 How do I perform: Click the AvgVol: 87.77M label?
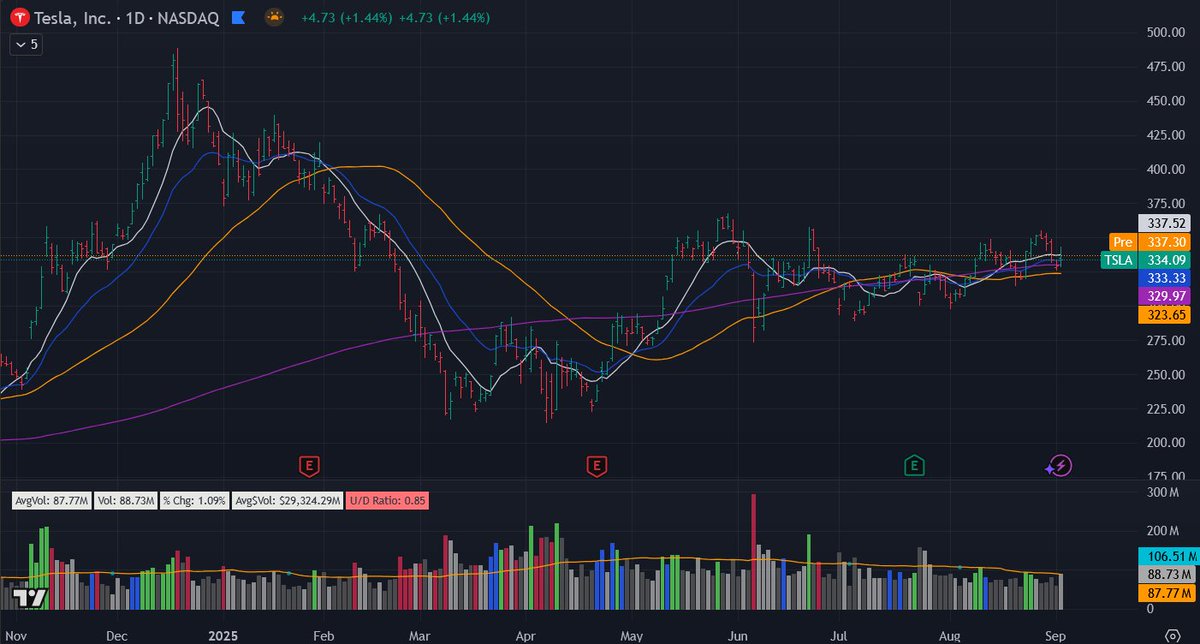point(52,500)
